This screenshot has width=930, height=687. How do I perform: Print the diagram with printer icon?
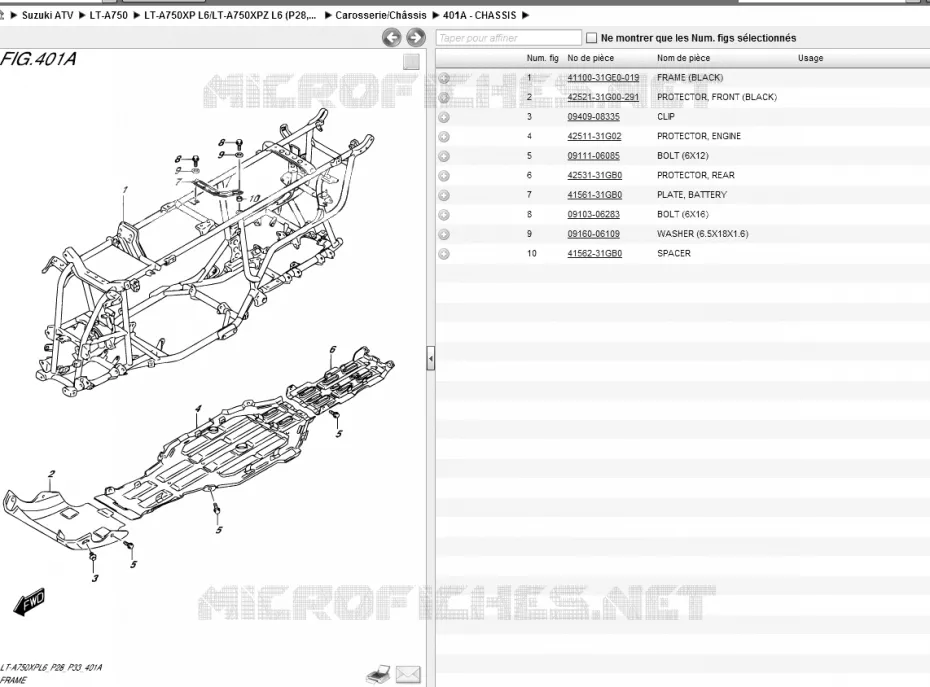[x=378, y=675]
